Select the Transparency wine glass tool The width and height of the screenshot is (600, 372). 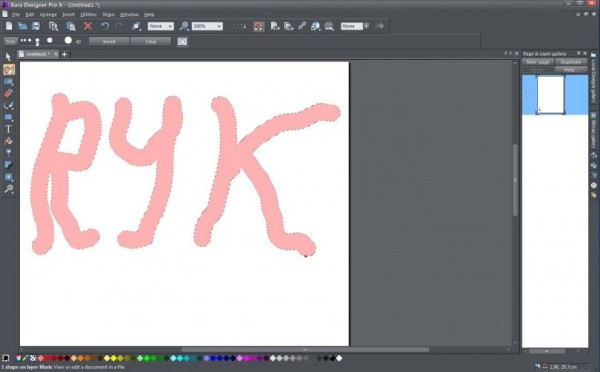[8, 153]
